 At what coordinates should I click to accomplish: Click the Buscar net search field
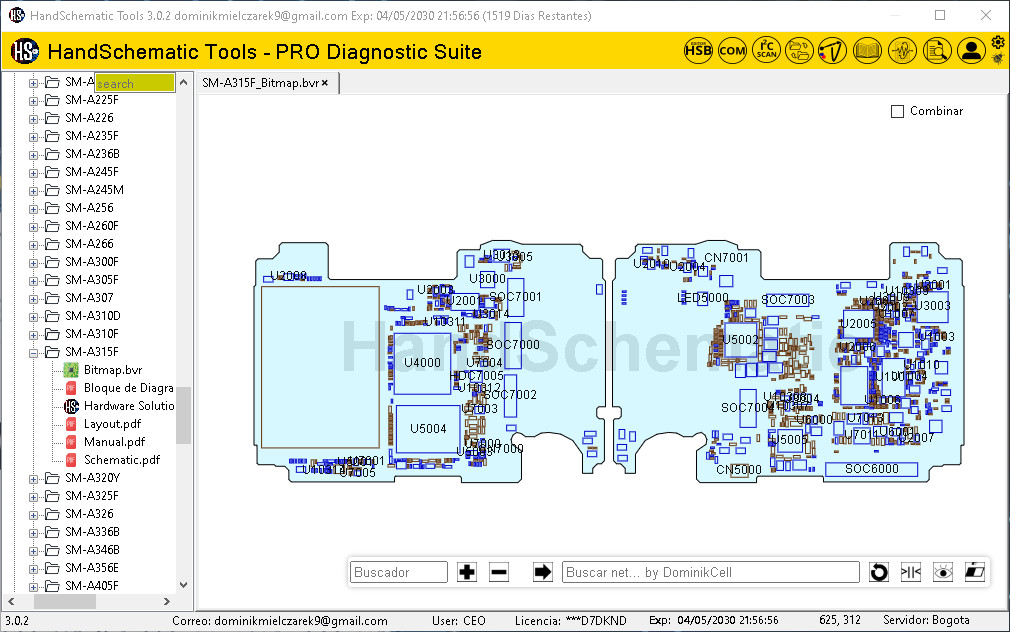click(x=710, y=572)
